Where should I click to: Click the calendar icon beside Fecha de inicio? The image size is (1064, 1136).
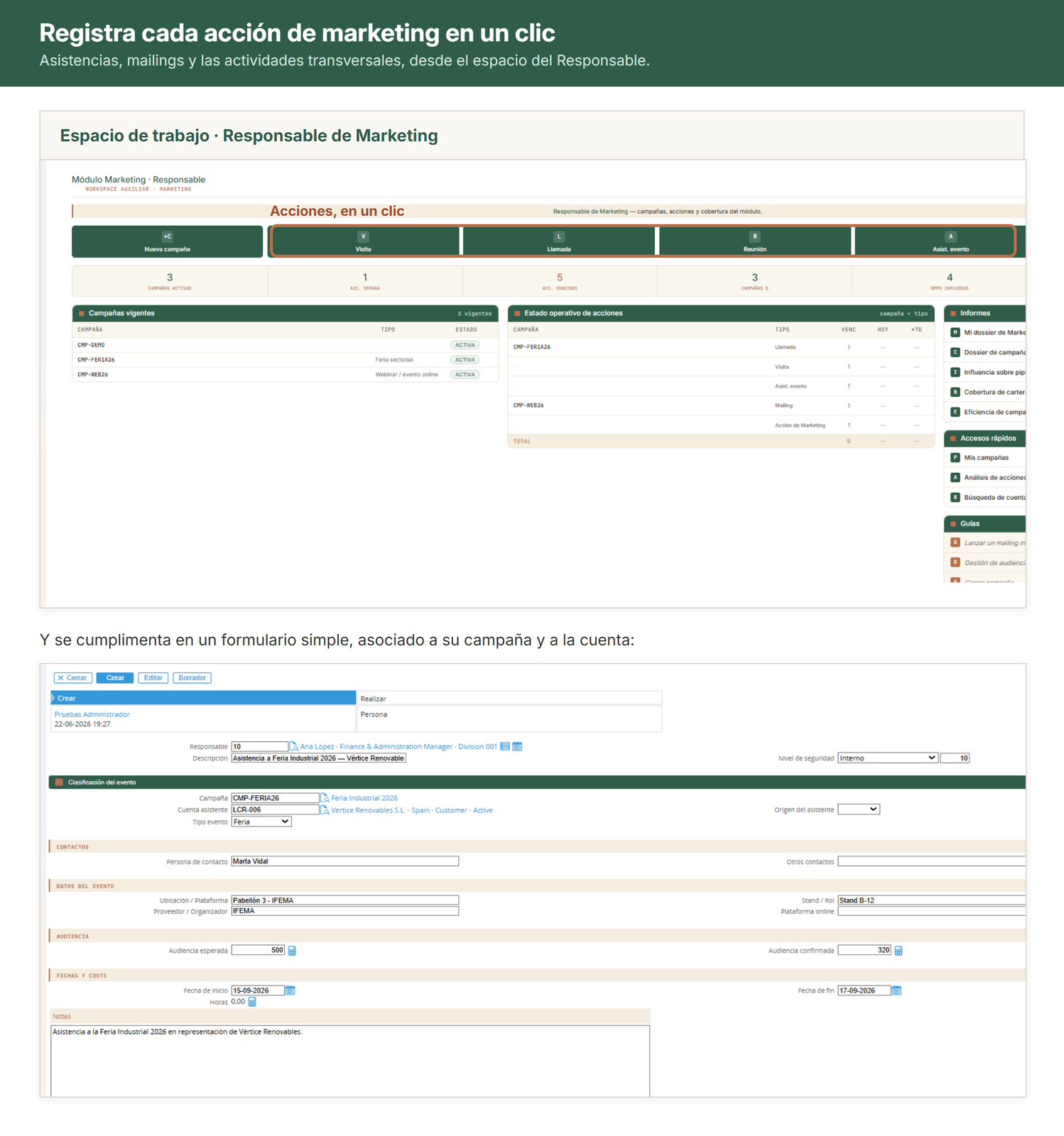[x=291, y=990]
